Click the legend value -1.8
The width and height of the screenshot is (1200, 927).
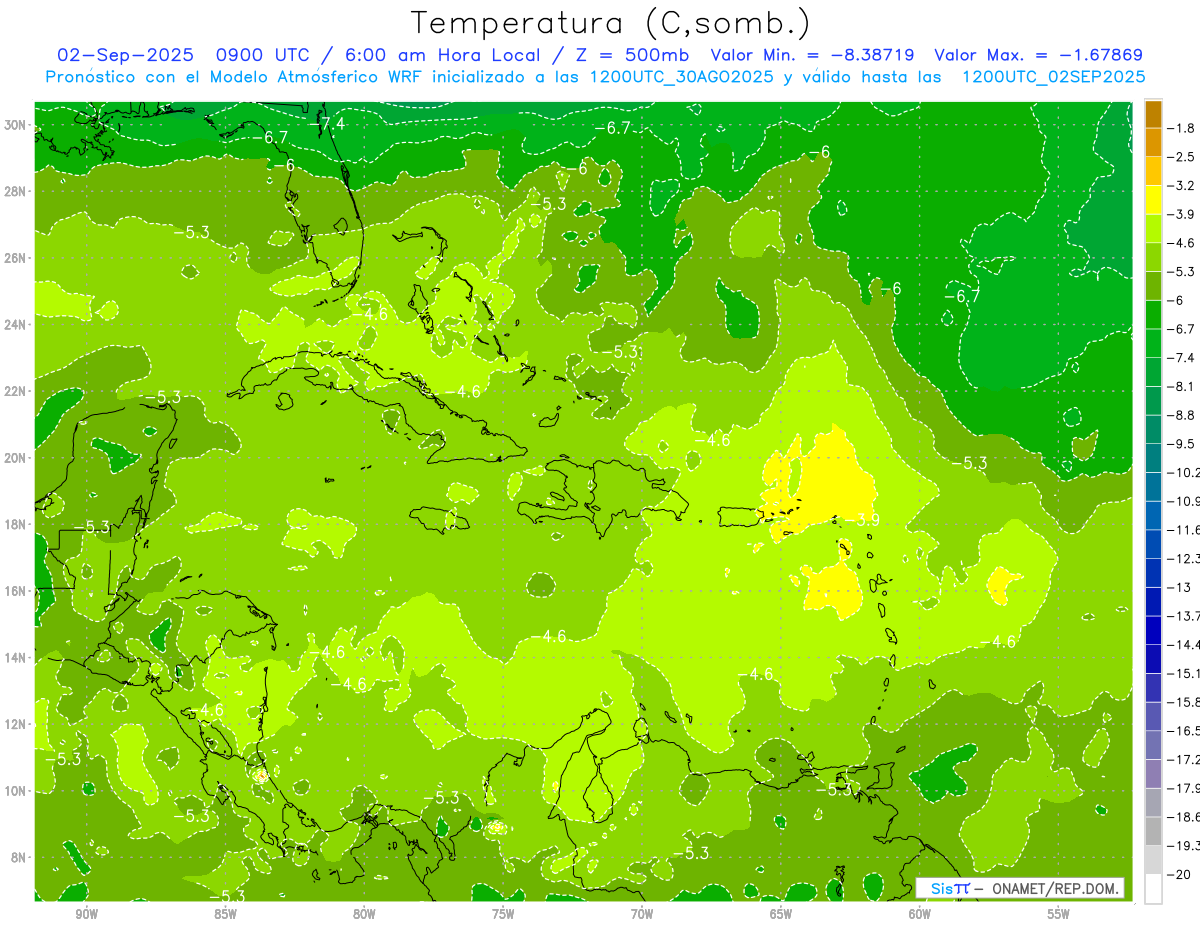pos(1181,128)
